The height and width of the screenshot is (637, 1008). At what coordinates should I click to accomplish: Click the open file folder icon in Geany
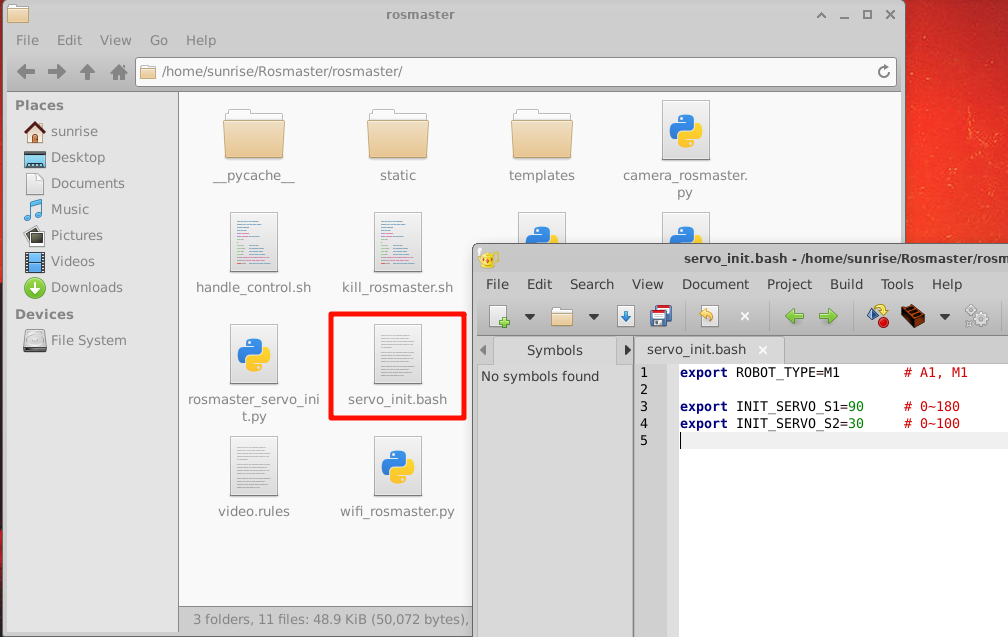click(x=562, y=317)
